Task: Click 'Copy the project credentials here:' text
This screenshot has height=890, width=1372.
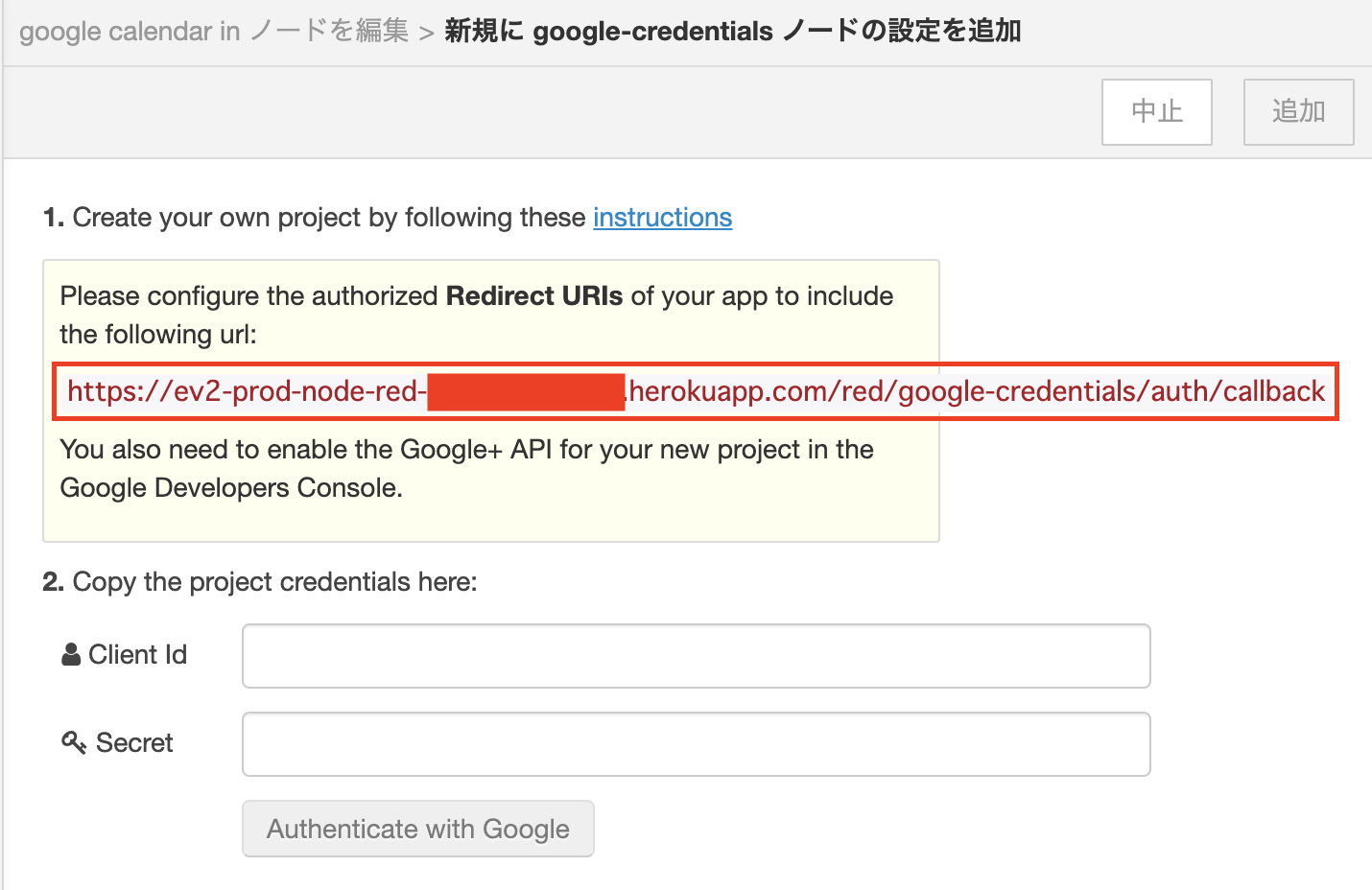Action: tap(274, 582)
